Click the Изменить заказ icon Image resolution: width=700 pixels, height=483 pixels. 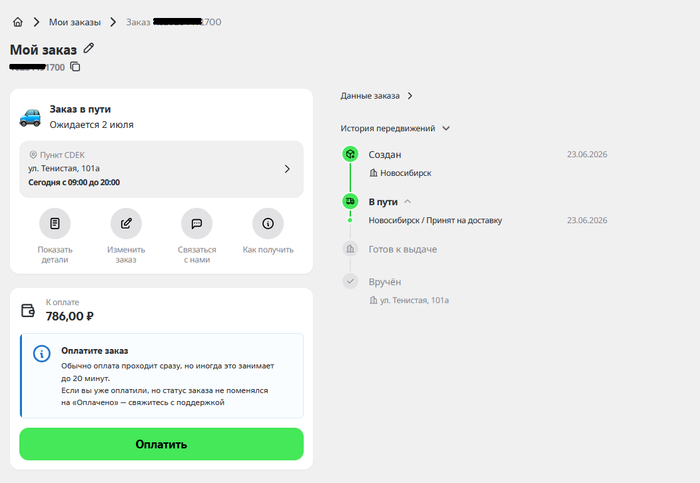(x=126, y=224)
